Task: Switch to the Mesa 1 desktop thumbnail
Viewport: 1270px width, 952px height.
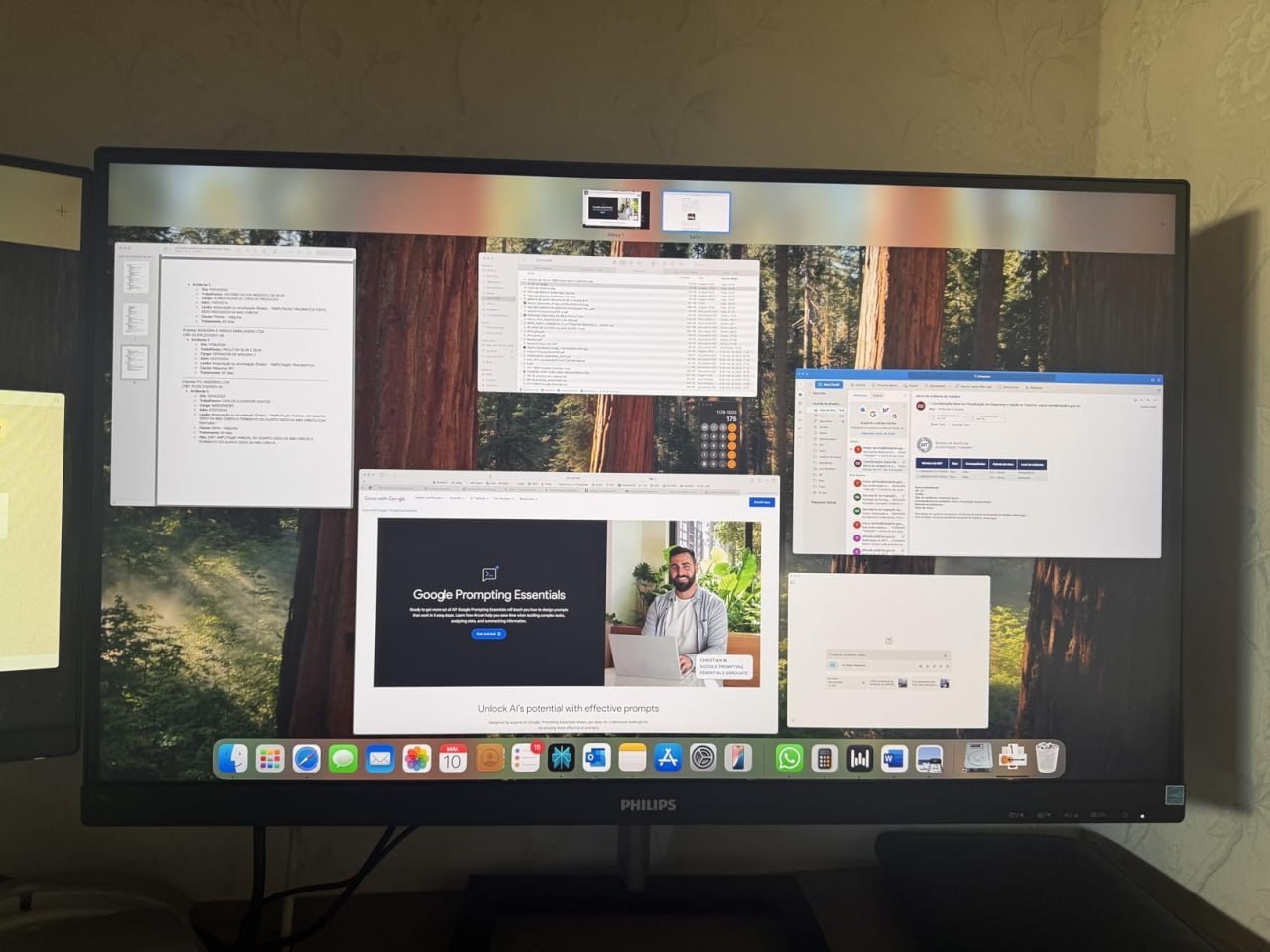Action: 615,210
